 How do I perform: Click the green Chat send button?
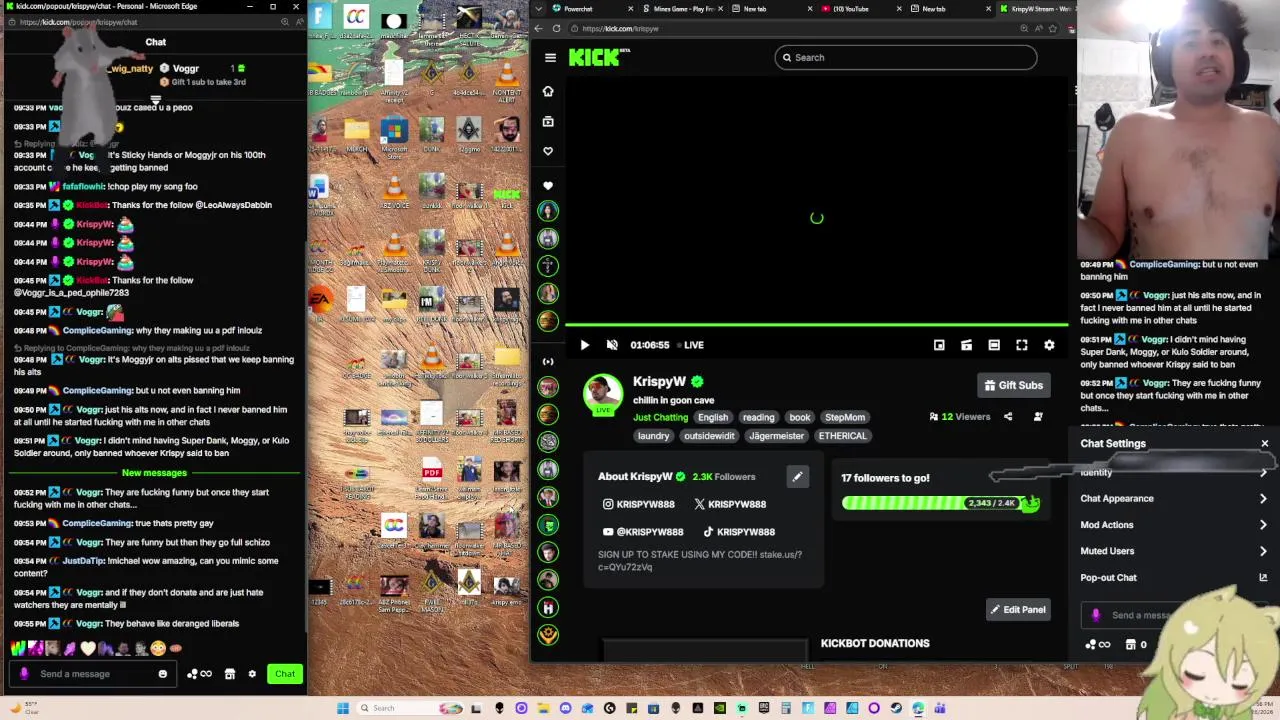[285, 674]
